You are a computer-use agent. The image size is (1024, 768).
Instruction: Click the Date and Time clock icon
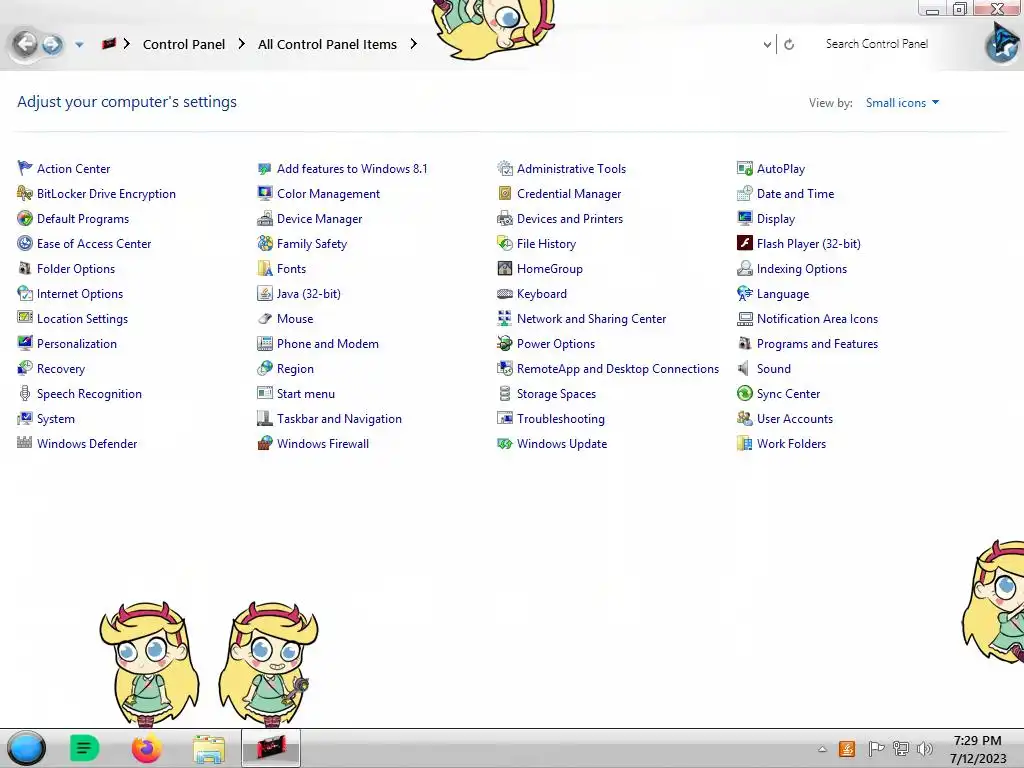744,193
